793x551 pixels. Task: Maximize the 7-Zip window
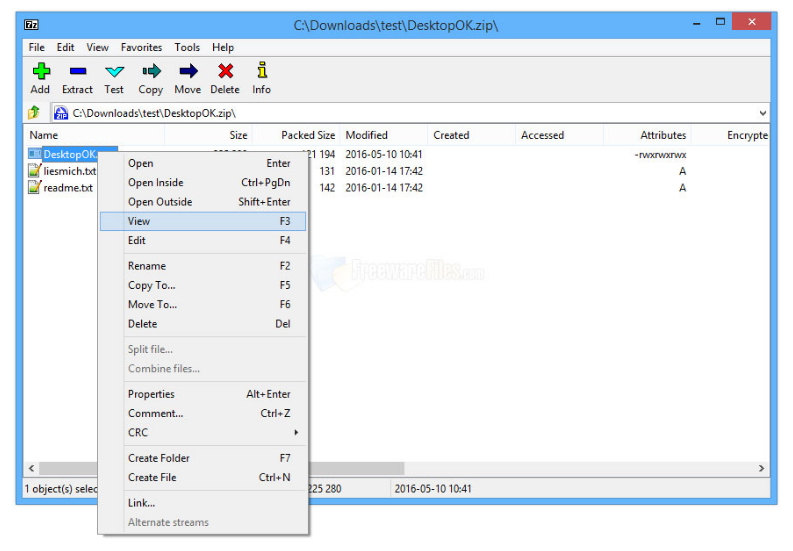720,22
